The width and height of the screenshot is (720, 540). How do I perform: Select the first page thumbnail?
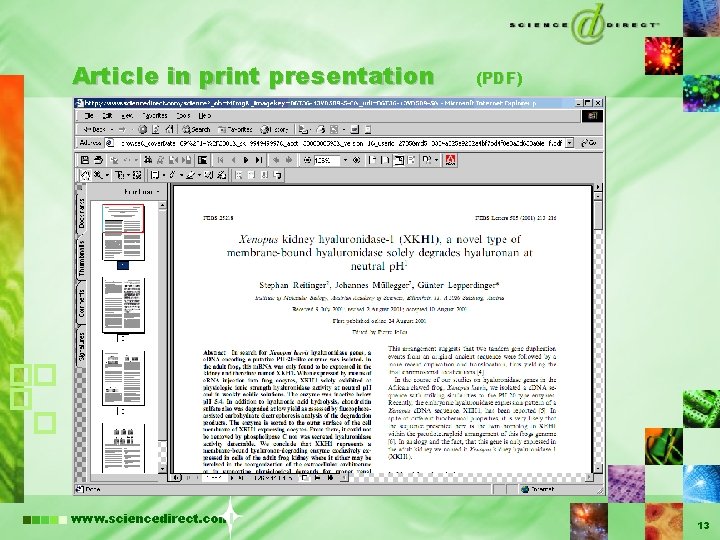(123, 232)
